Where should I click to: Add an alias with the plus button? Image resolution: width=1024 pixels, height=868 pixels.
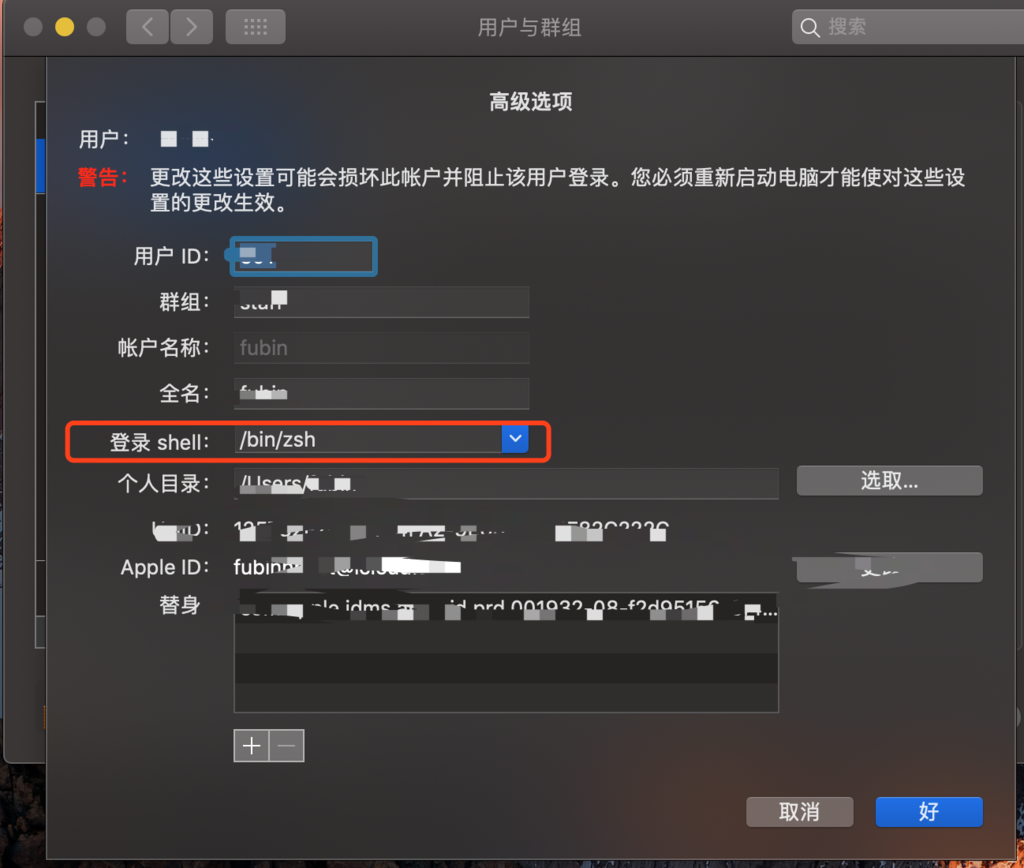click(x=251, y=746)
